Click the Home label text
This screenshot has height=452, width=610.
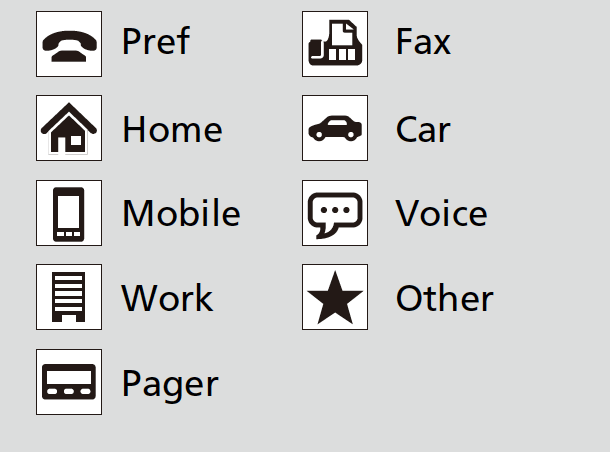172,129
